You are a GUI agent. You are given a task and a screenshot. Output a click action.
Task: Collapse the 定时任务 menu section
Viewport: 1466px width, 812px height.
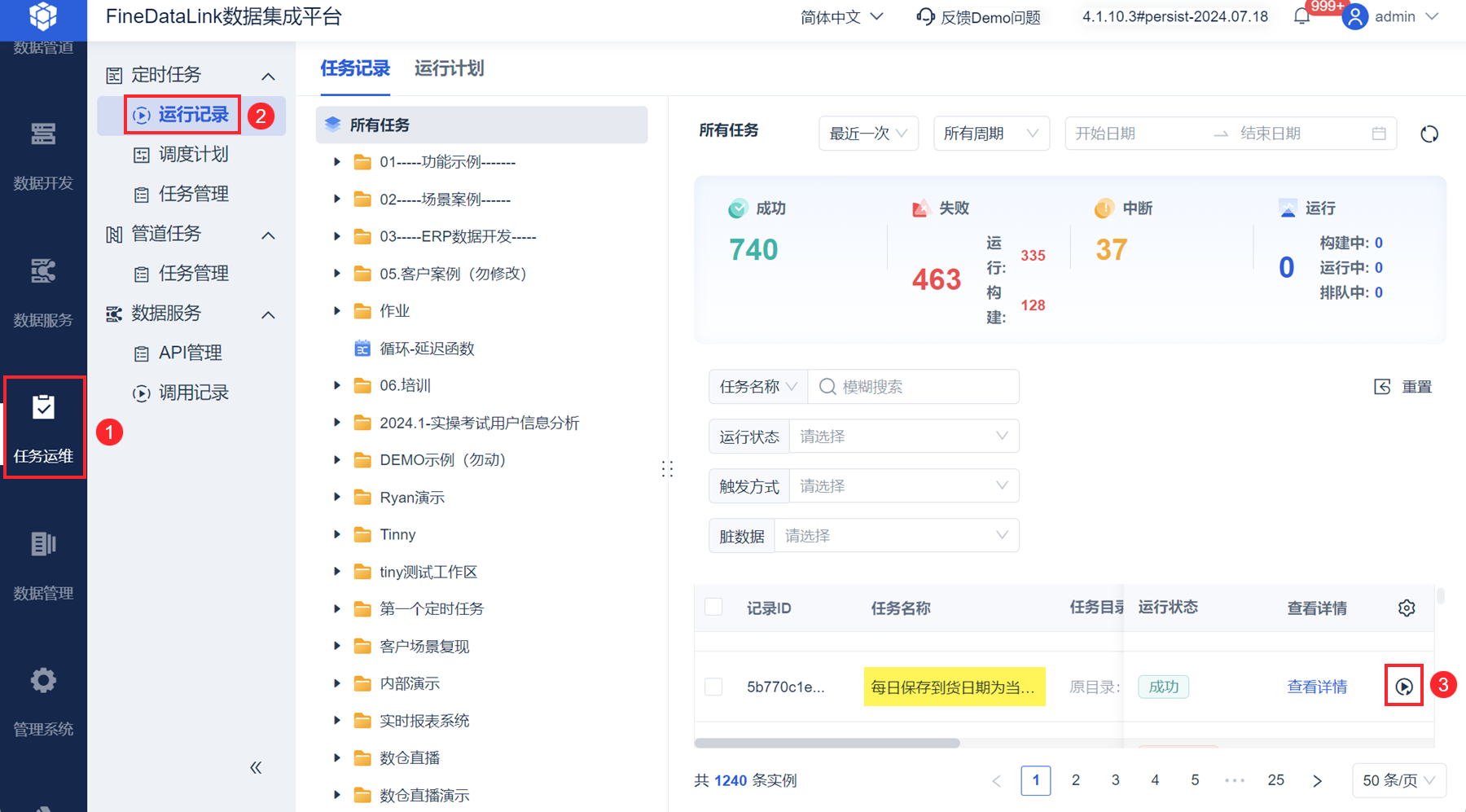click(x=268, y=76)
